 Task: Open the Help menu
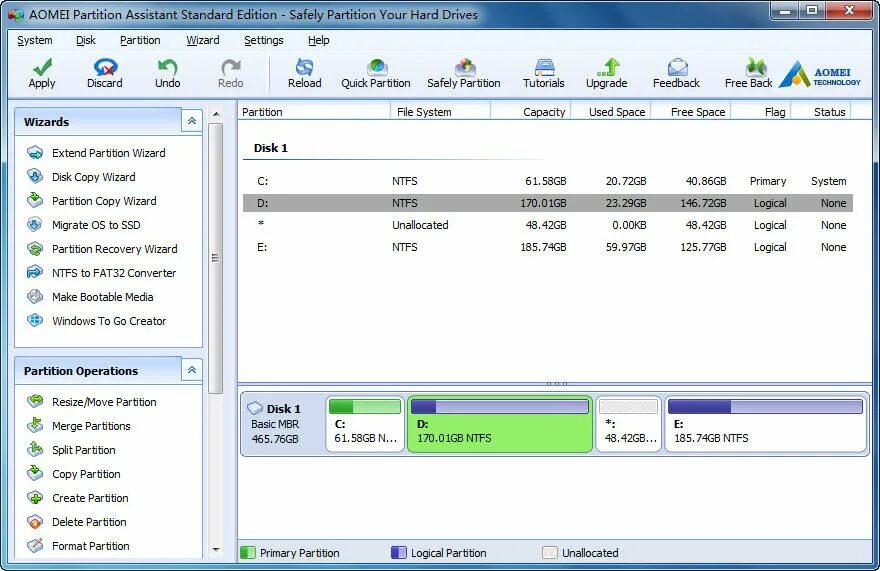[x=319, y=40]
